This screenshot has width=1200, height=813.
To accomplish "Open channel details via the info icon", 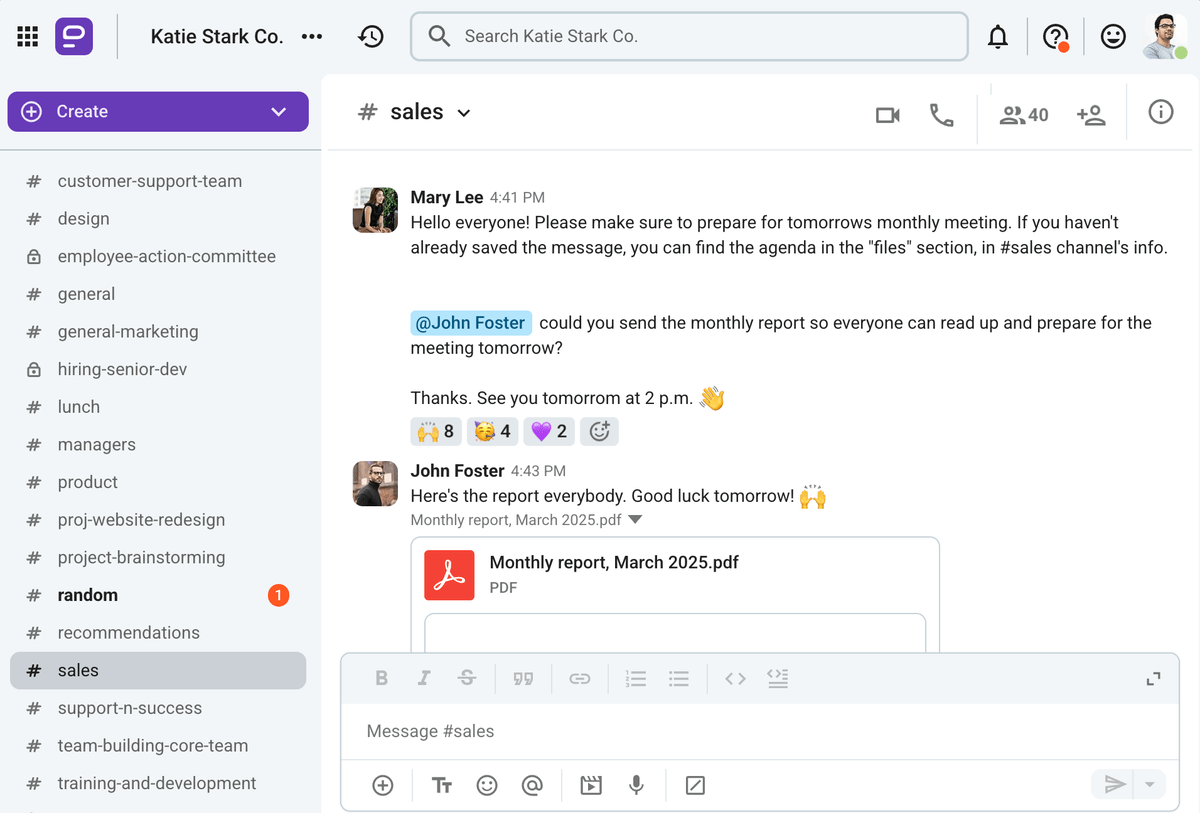I will coord(1160,112).
